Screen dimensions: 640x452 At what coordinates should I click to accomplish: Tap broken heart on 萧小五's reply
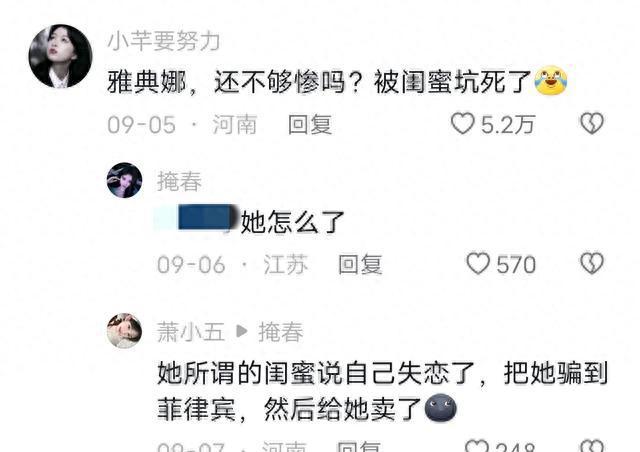tap(592, 446)
